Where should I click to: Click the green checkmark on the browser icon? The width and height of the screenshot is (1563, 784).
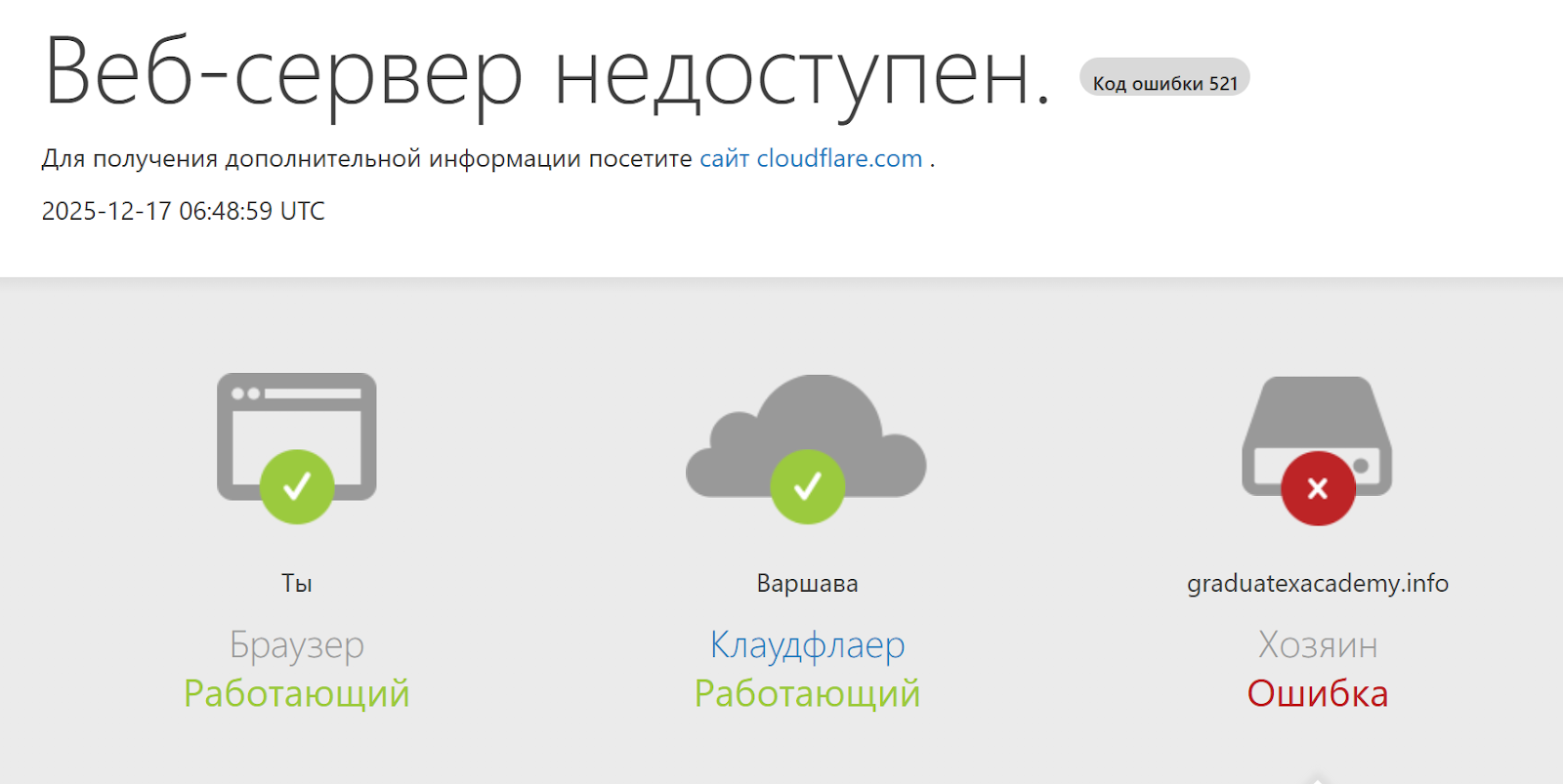pos(297,486)
